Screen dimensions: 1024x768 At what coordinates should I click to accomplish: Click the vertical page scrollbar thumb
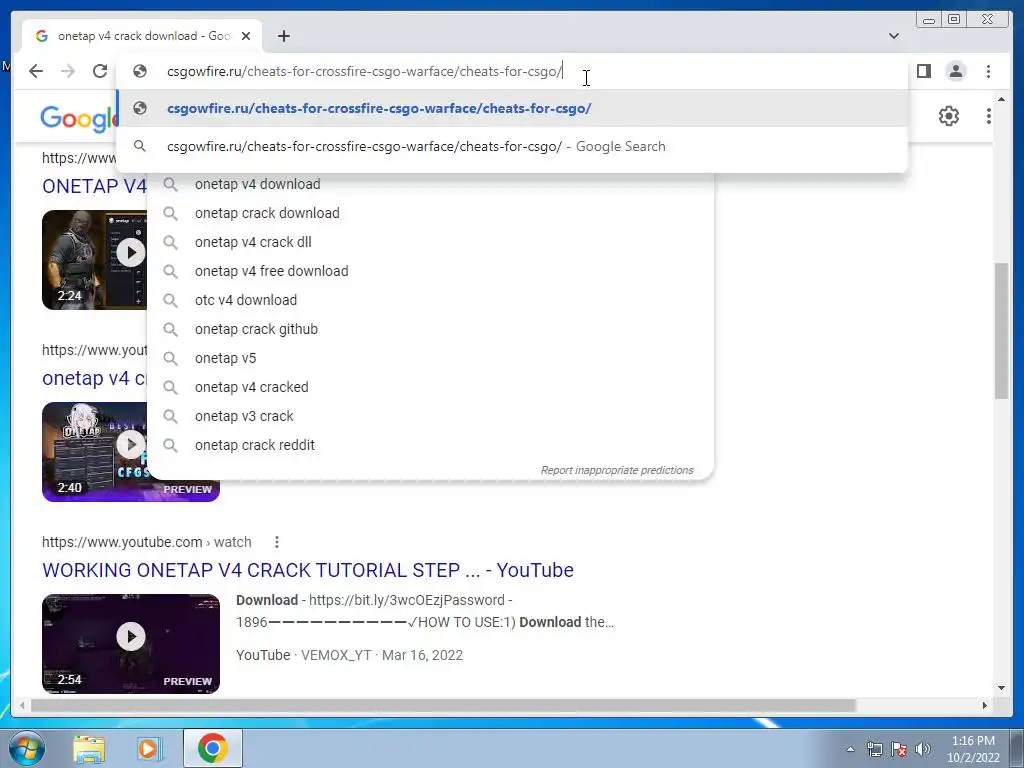[x=1002, y=330]
